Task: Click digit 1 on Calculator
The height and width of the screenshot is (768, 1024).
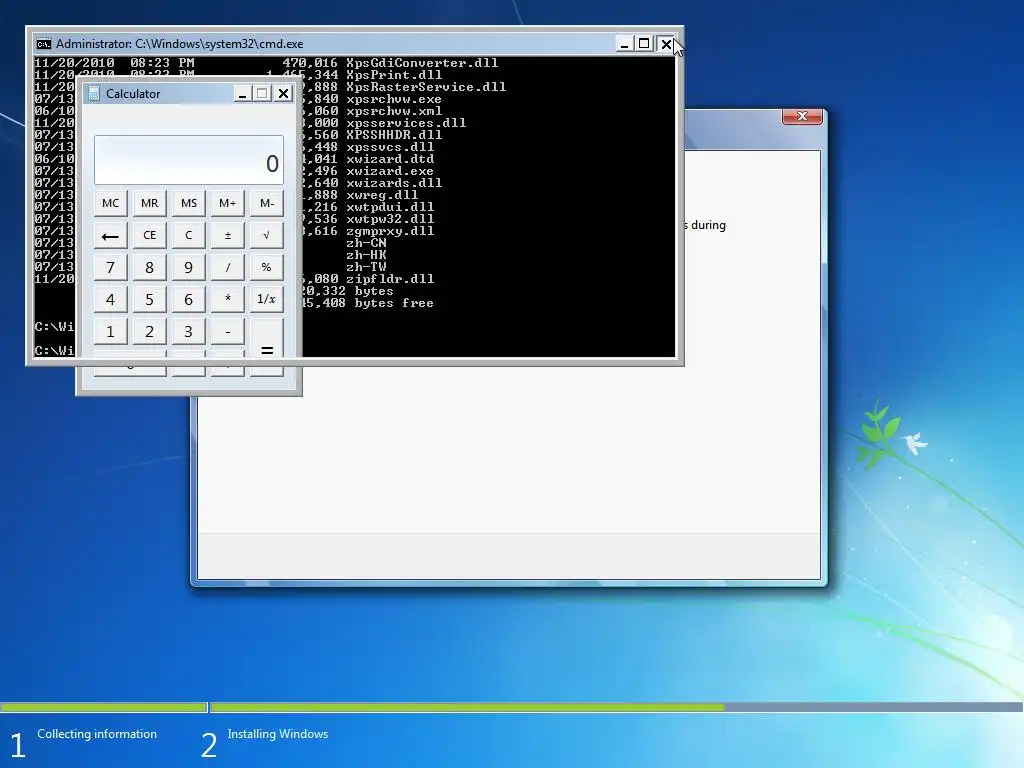Action: point(110,331)
